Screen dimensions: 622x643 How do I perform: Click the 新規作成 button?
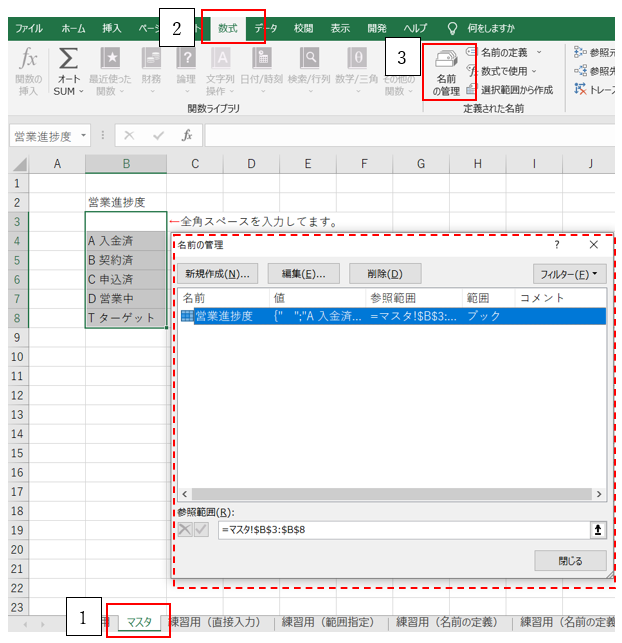(x=218, y=273)
